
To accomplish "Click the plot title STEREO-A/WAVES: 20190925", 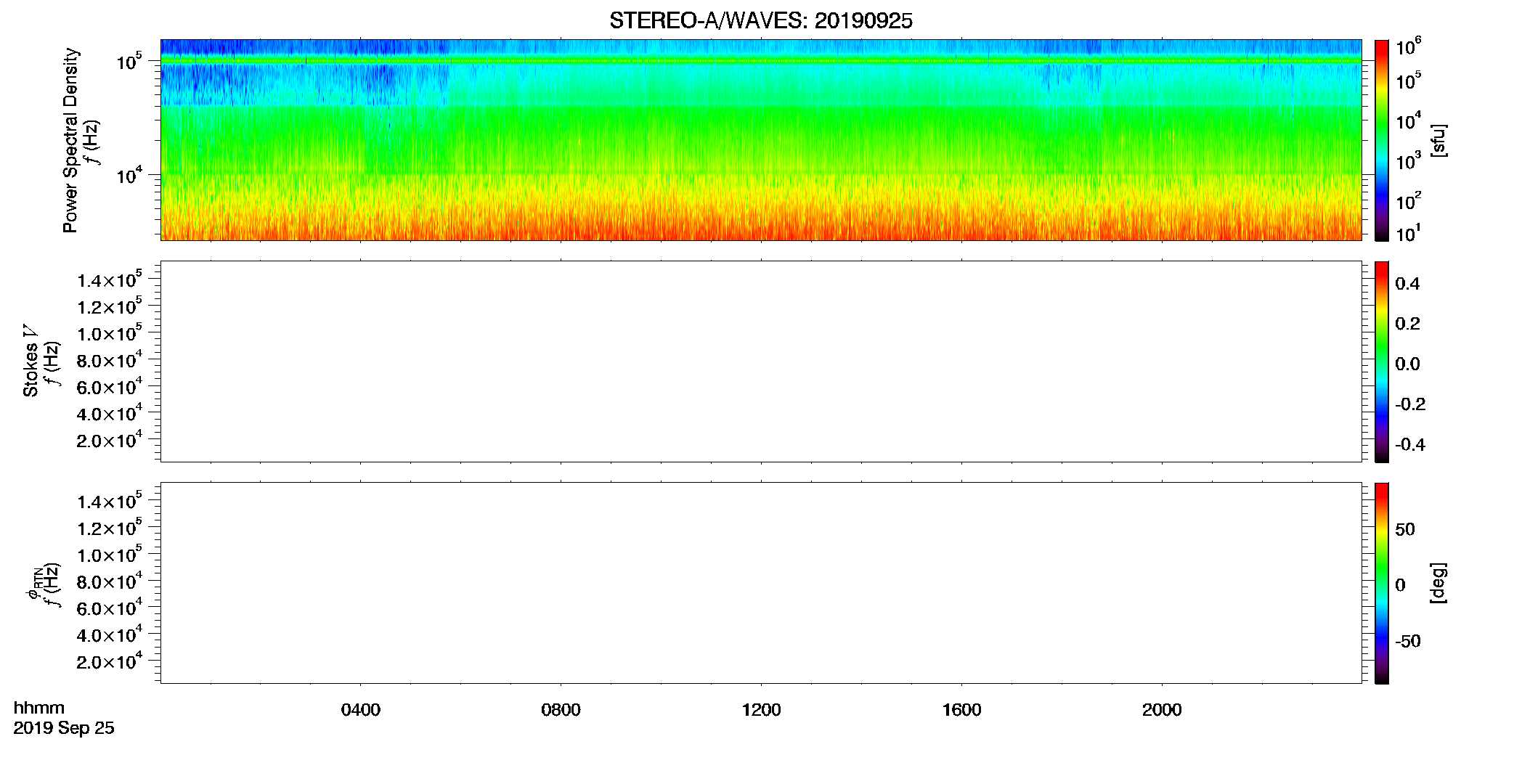I will tap(761, 21).
